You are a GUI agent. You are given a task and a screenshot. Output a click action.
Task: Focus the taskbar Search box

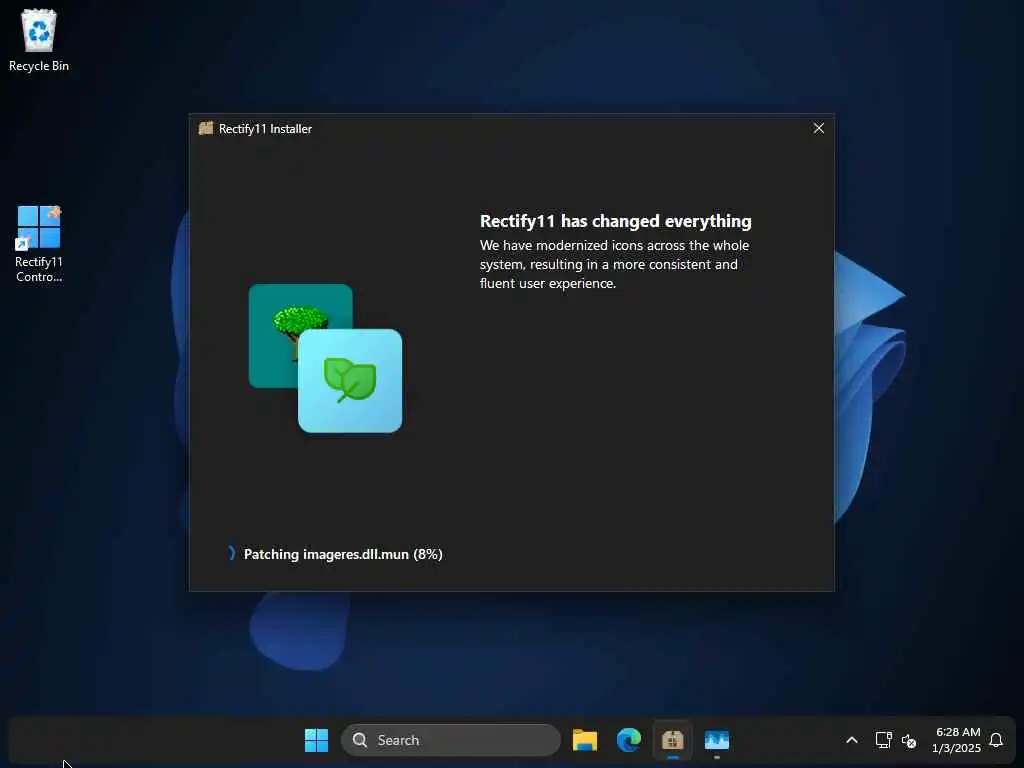(451, 740)
